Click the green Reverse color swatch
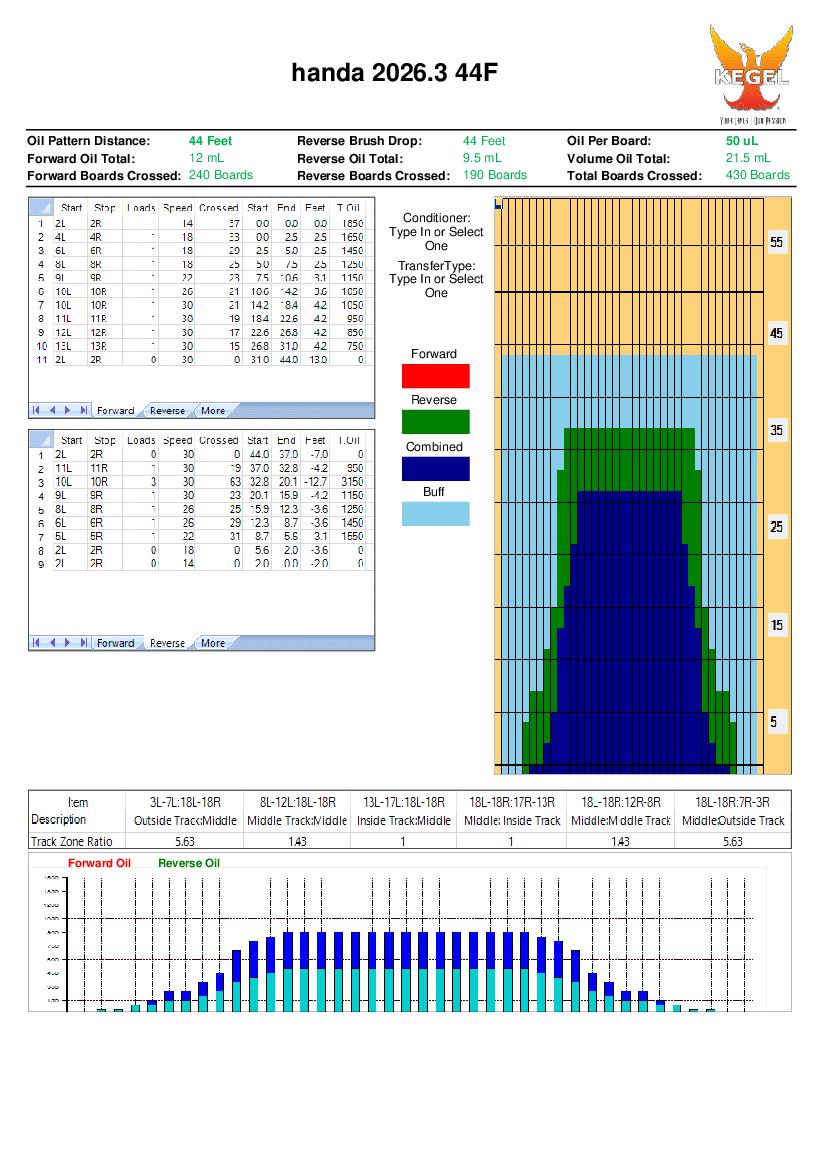The height and width of the screenshot is (1169, 826). pyautogui.click(x=435, y=422)
